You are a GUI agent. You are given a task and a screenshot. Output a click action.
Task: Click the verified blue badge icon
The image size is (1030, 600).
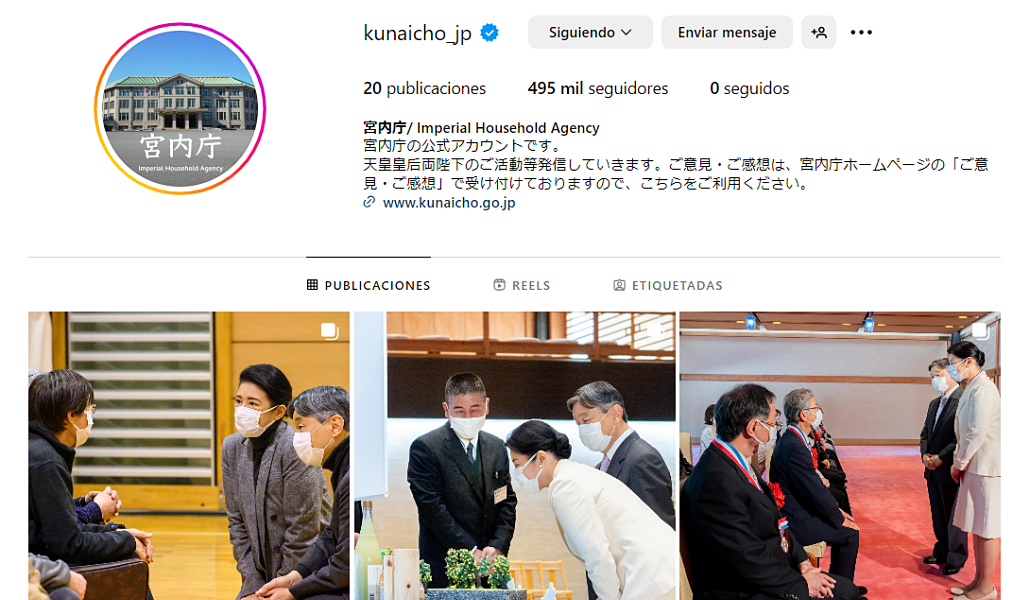[x=489, y=32]
